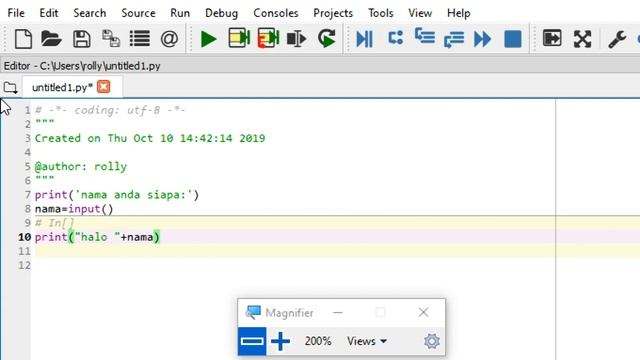Click the @ icon in the toolbar

point(169,39)
